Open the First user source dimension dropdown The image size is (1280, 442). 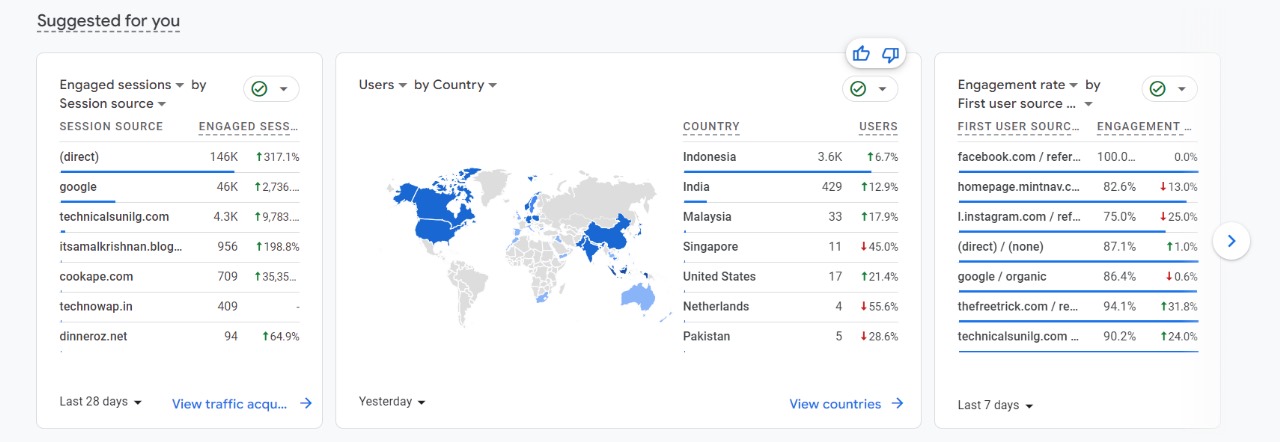[1026, 103]
